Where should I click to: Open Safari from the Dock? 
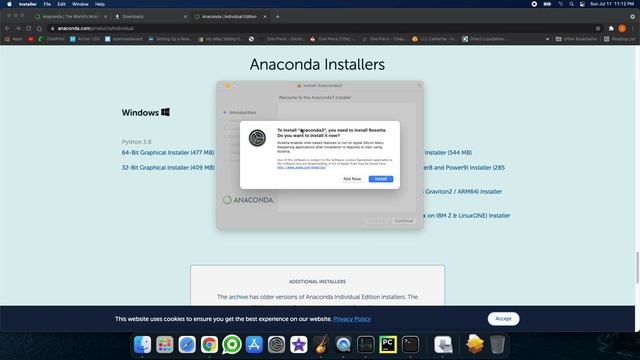[187, 344]
